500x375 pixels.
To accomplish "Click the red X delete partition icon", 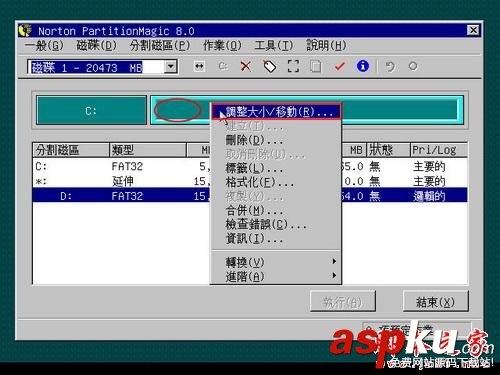I will pyautogui.click(x=246, y=66).
